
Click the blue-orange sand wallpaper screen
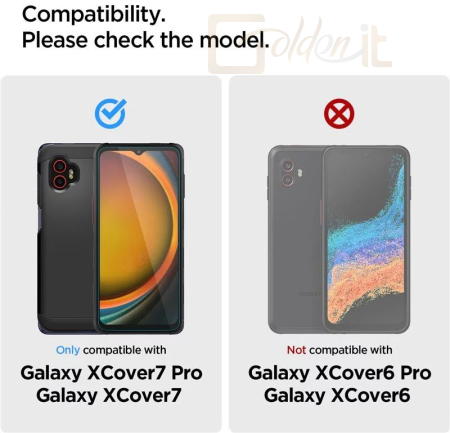(366, 238)
